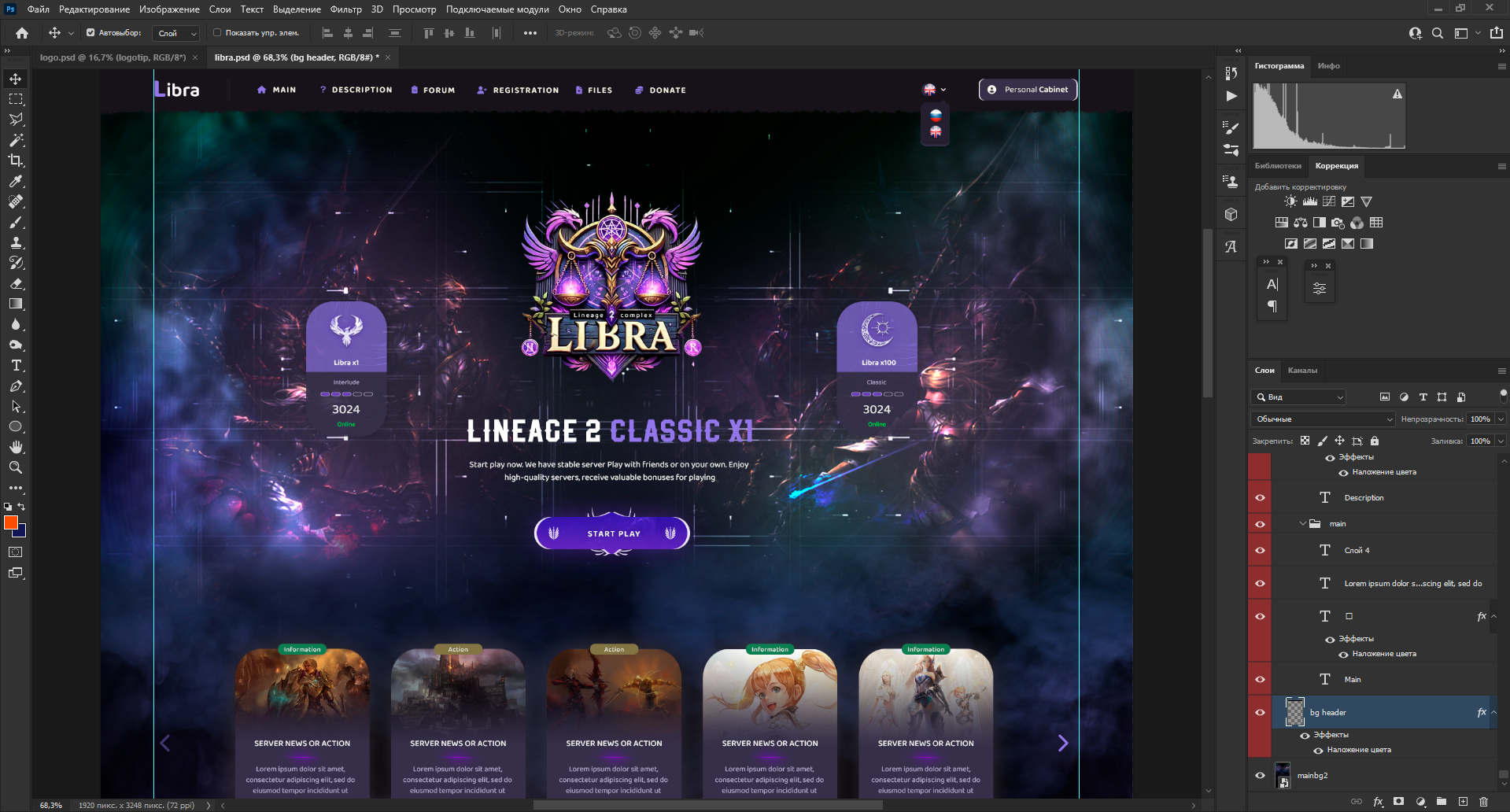This screenshot has height=812, width=1510.
Task: Add a Brightness/Contrast adjustment
Action: click(x=1290, y=201)
